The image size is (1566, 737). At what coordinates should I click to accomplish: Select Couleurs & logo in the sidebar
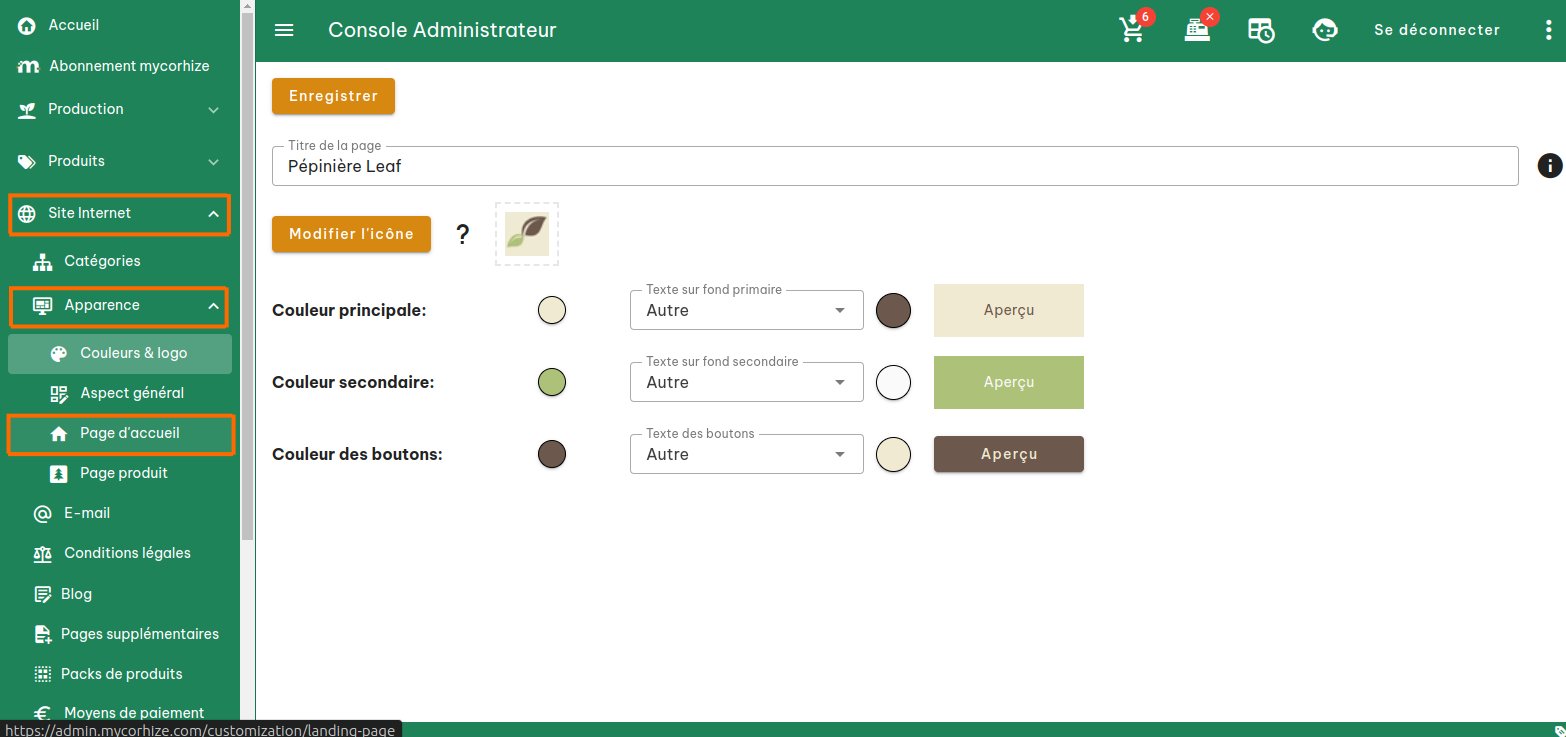tap(131, 353)
